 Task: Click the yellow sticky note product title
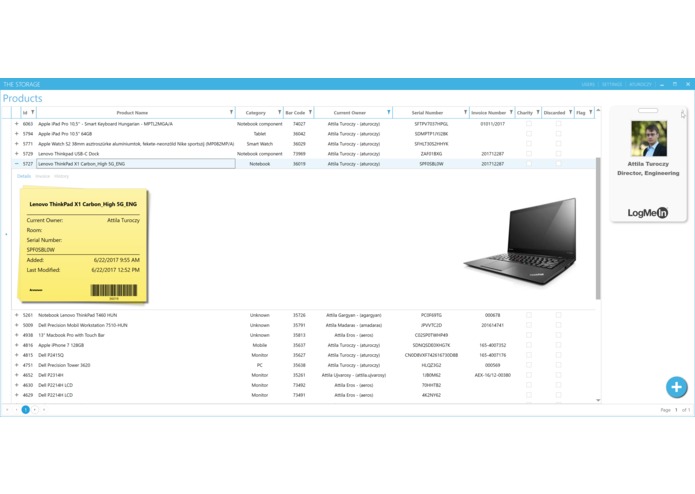83,204
